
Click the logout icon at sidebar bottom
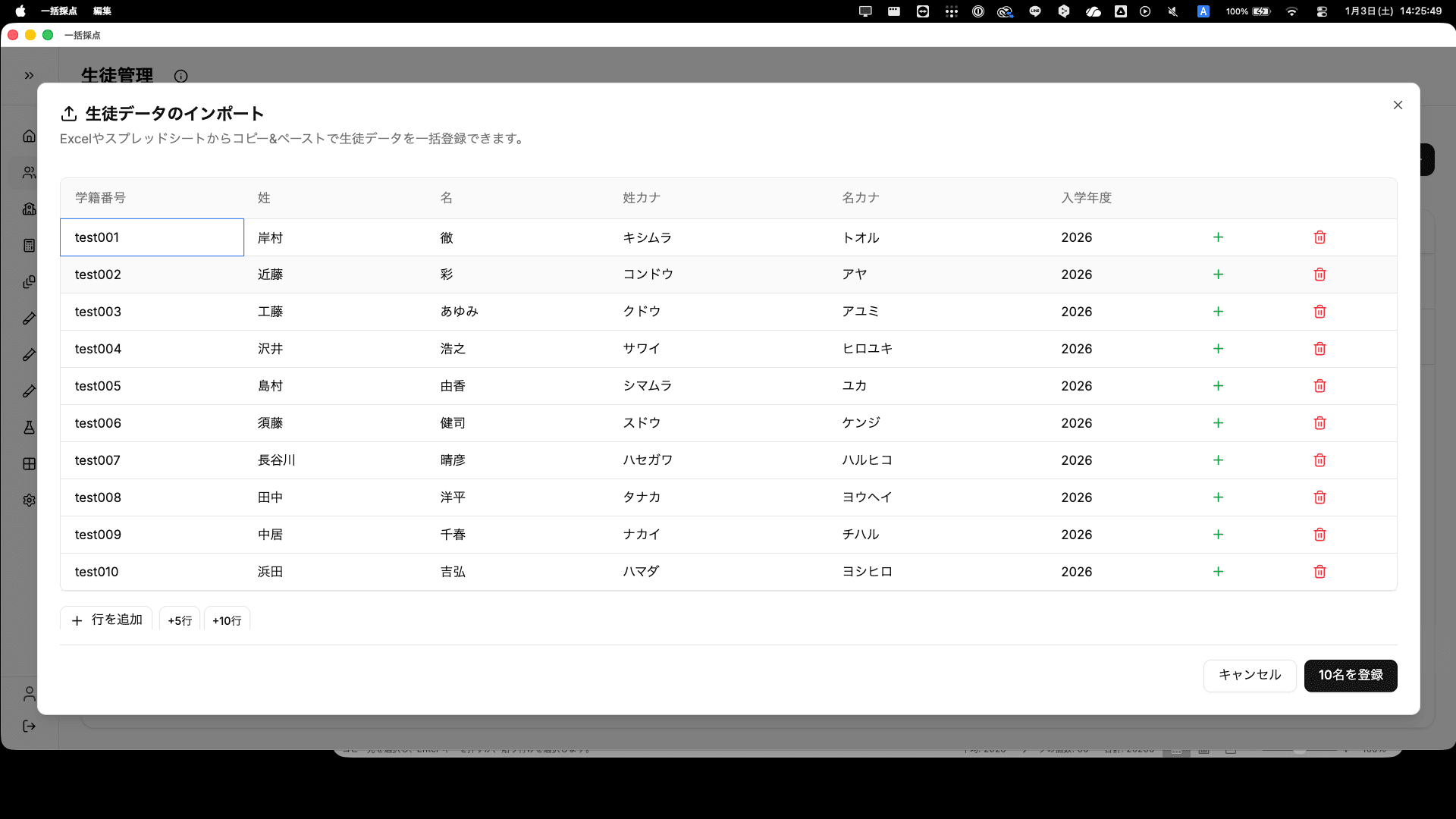point(29,726)
